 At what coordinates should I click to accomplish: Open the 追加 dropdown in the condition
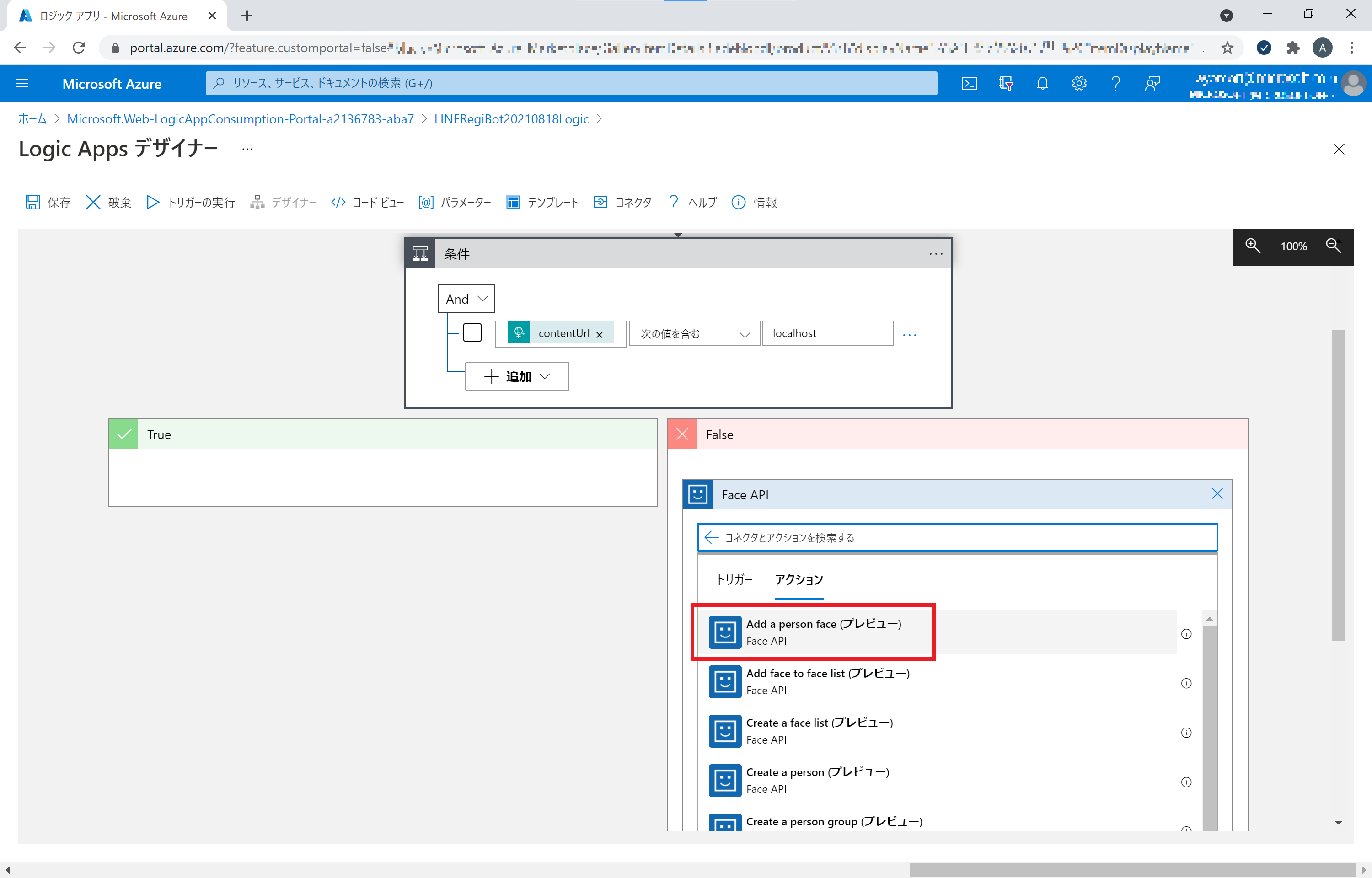516,376
